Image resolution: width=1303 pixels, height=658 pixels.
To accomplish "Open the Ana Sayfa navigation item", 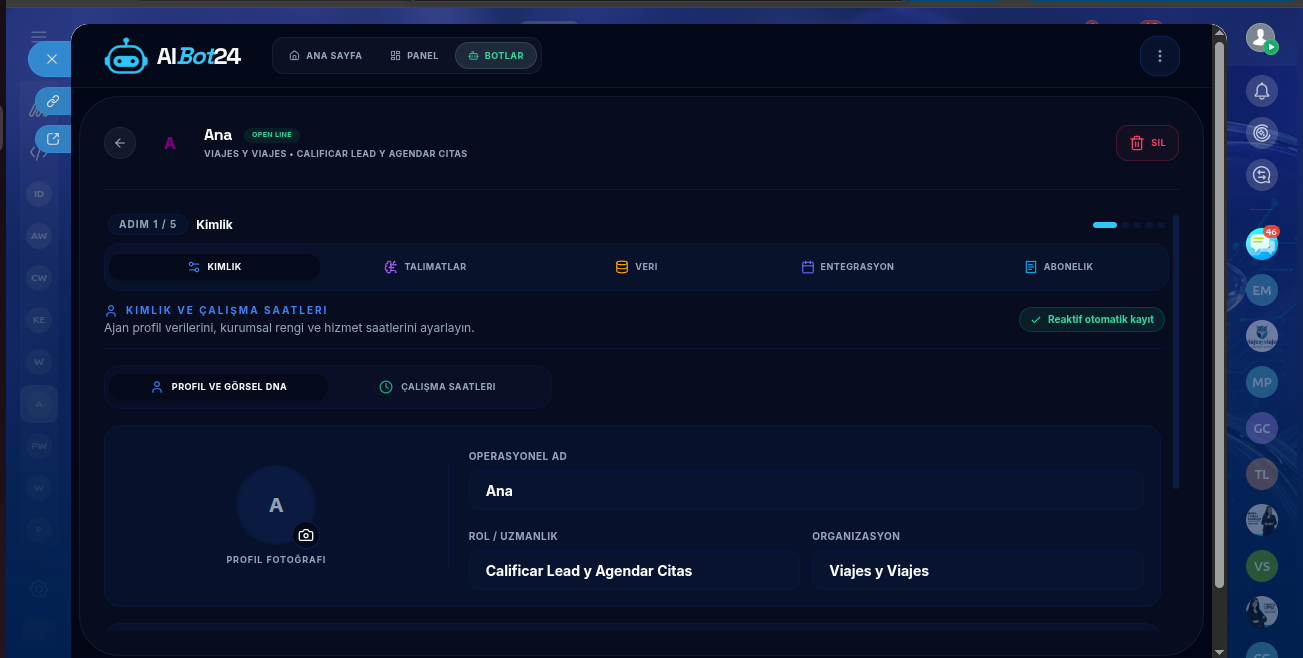I will click(326, 56).
